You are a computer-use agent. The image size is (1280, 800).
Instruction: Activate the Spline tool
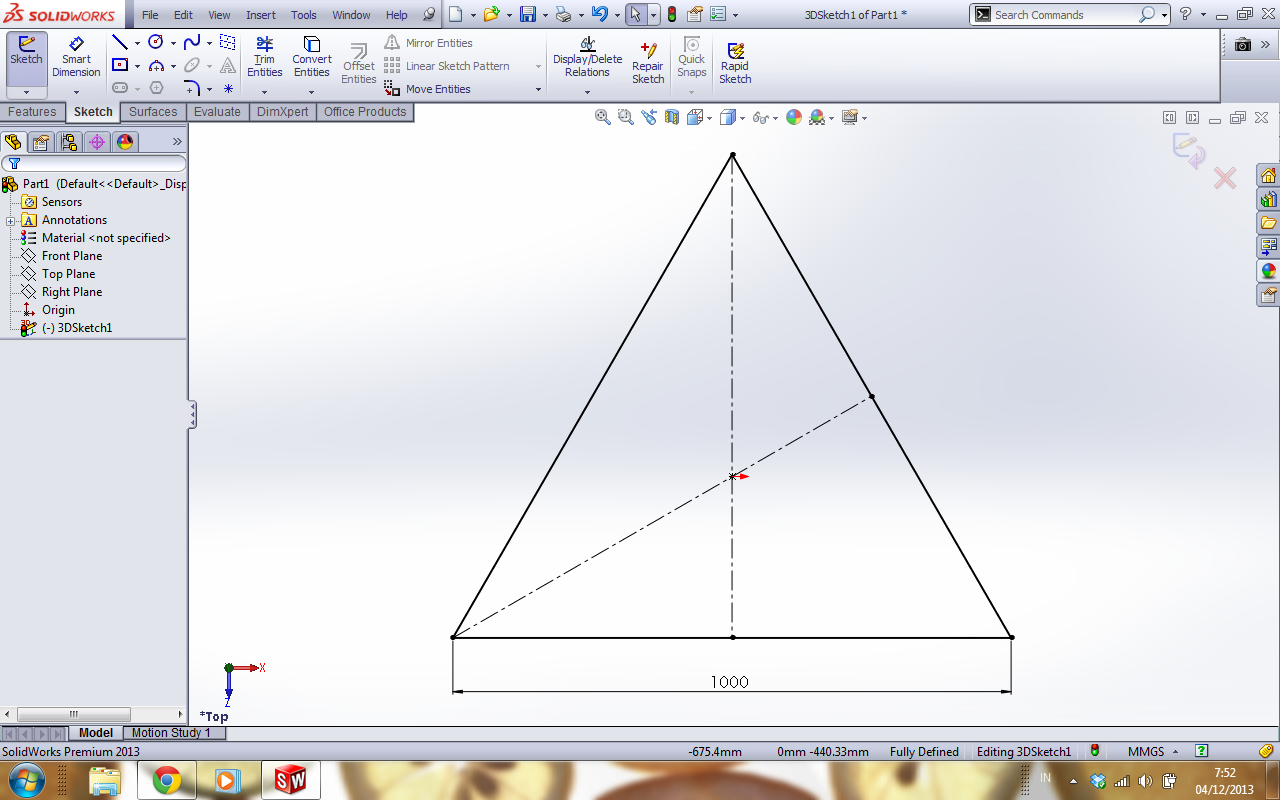192,42
